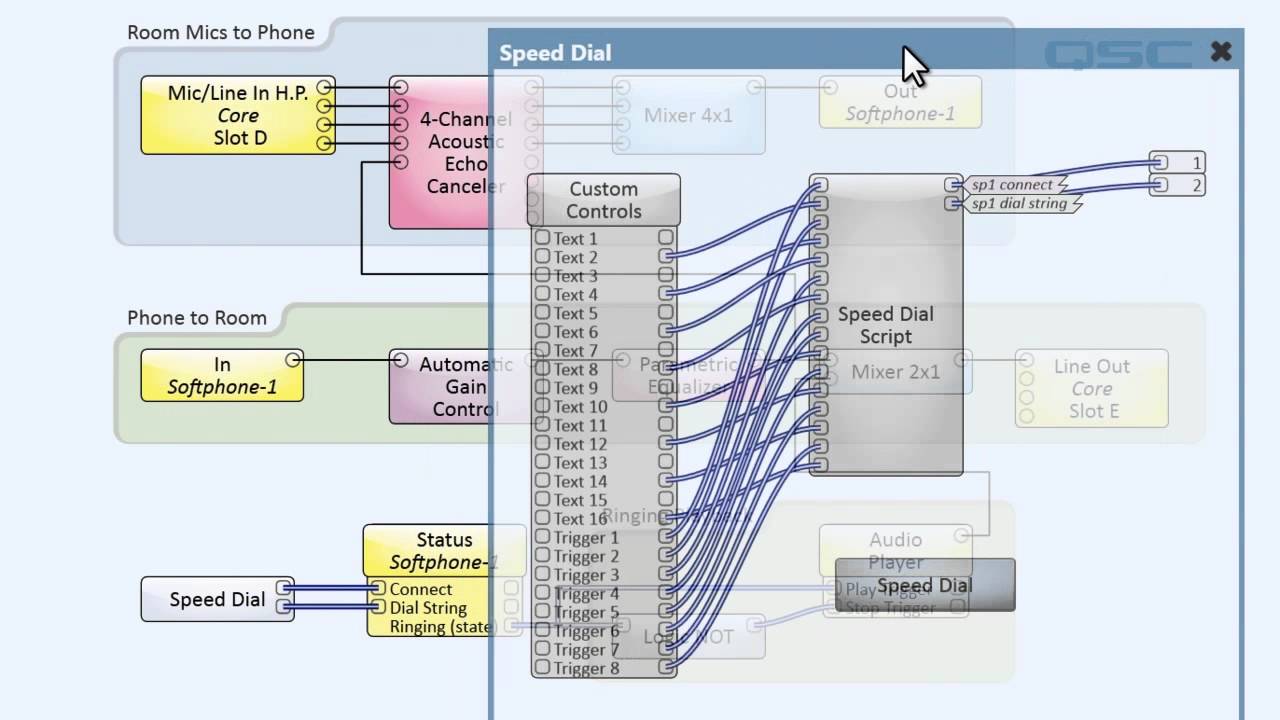The image size is (1280, 720).
Task: Click the Text 8 row in Custom Controls
Action: 604,369
